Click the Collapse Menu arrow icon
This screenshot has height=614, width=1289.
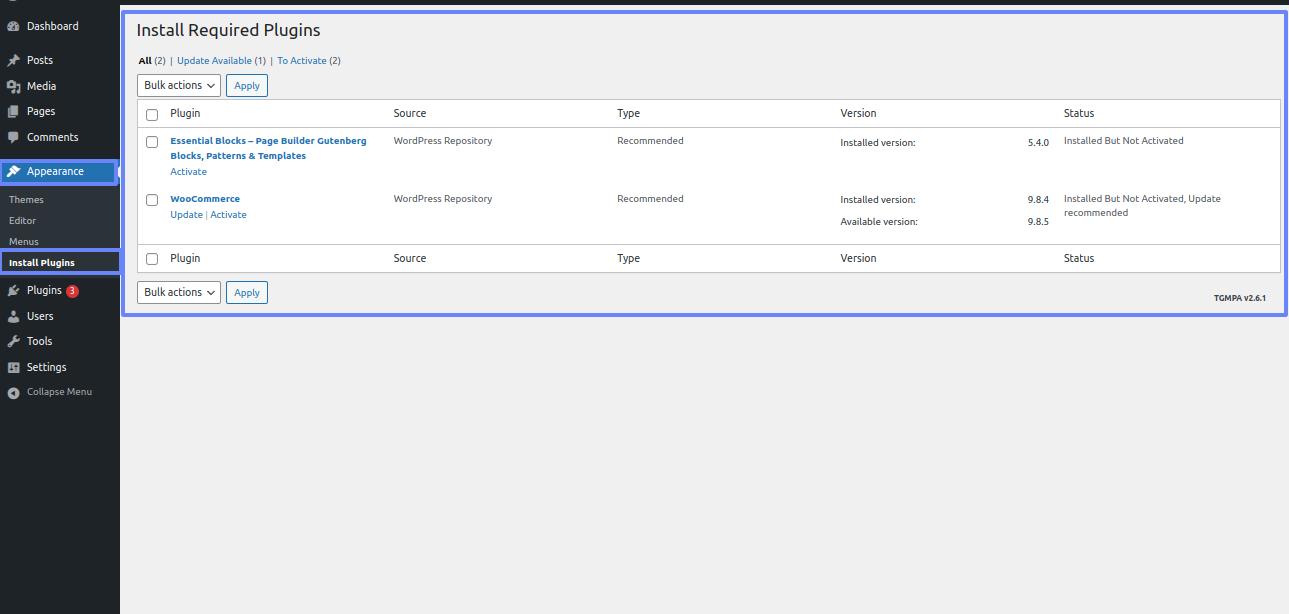[14, 392]
